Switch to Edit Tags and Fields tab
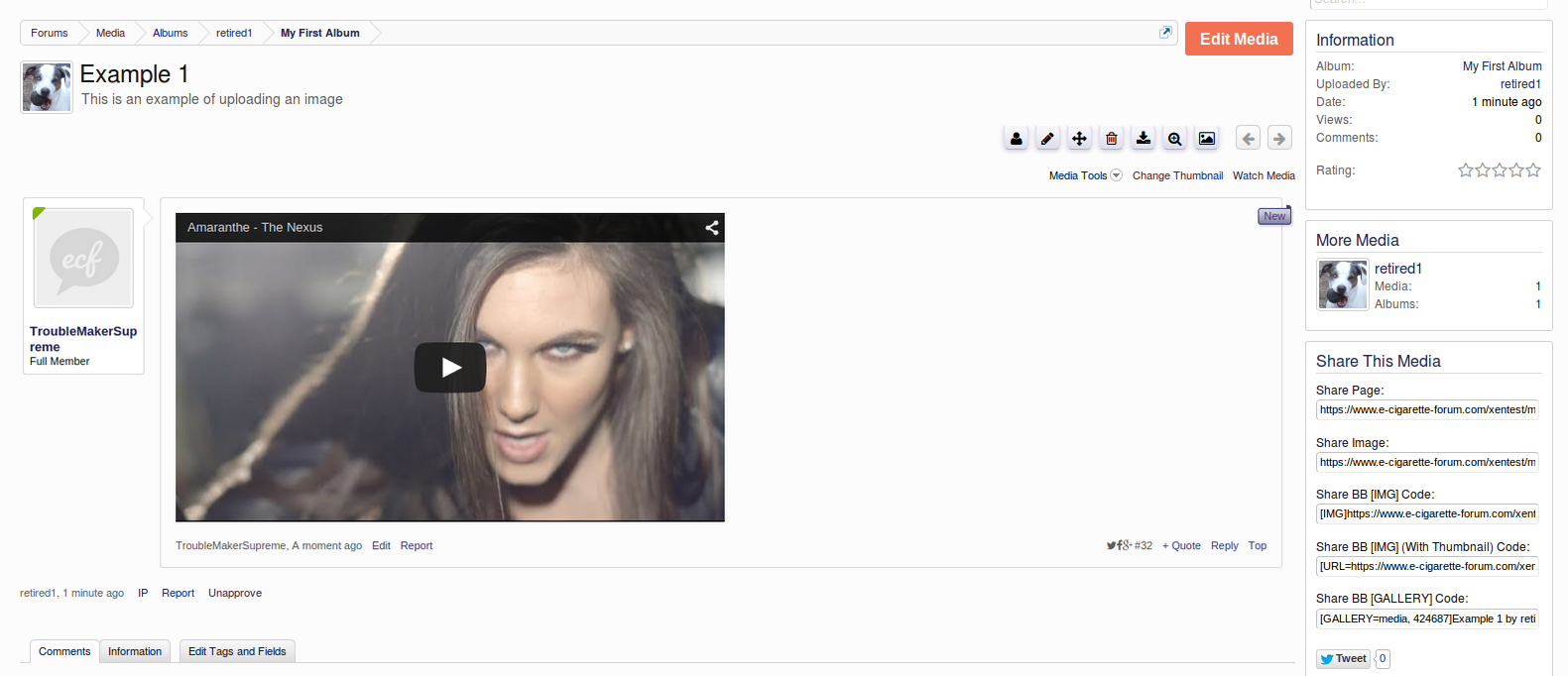Viewport: 1568px width, 676px height. point(237,651)
